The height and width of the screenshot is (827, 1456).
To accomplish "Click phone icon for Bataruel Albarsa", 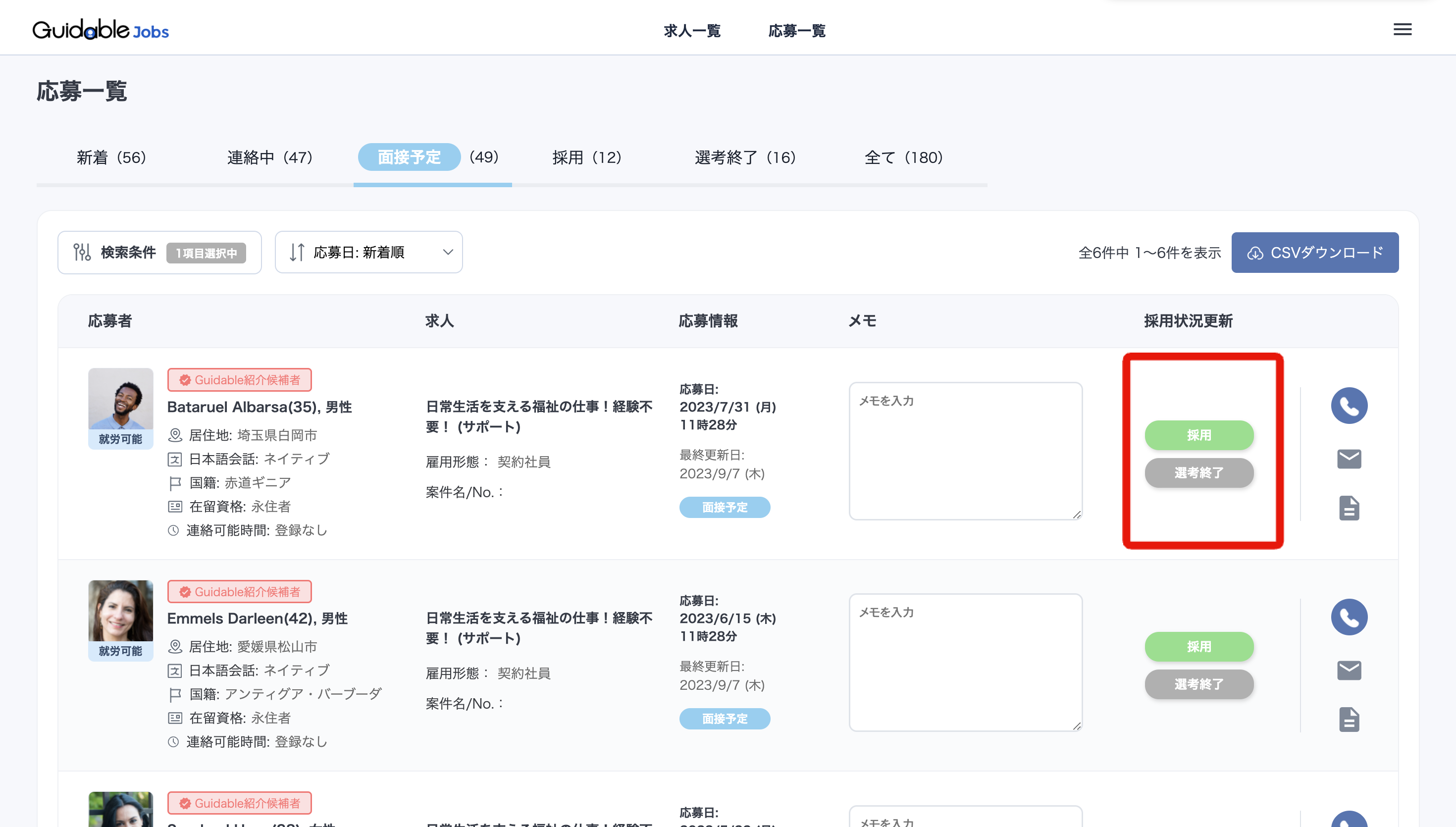I will pyautogui.click(x=1349, y=406).
